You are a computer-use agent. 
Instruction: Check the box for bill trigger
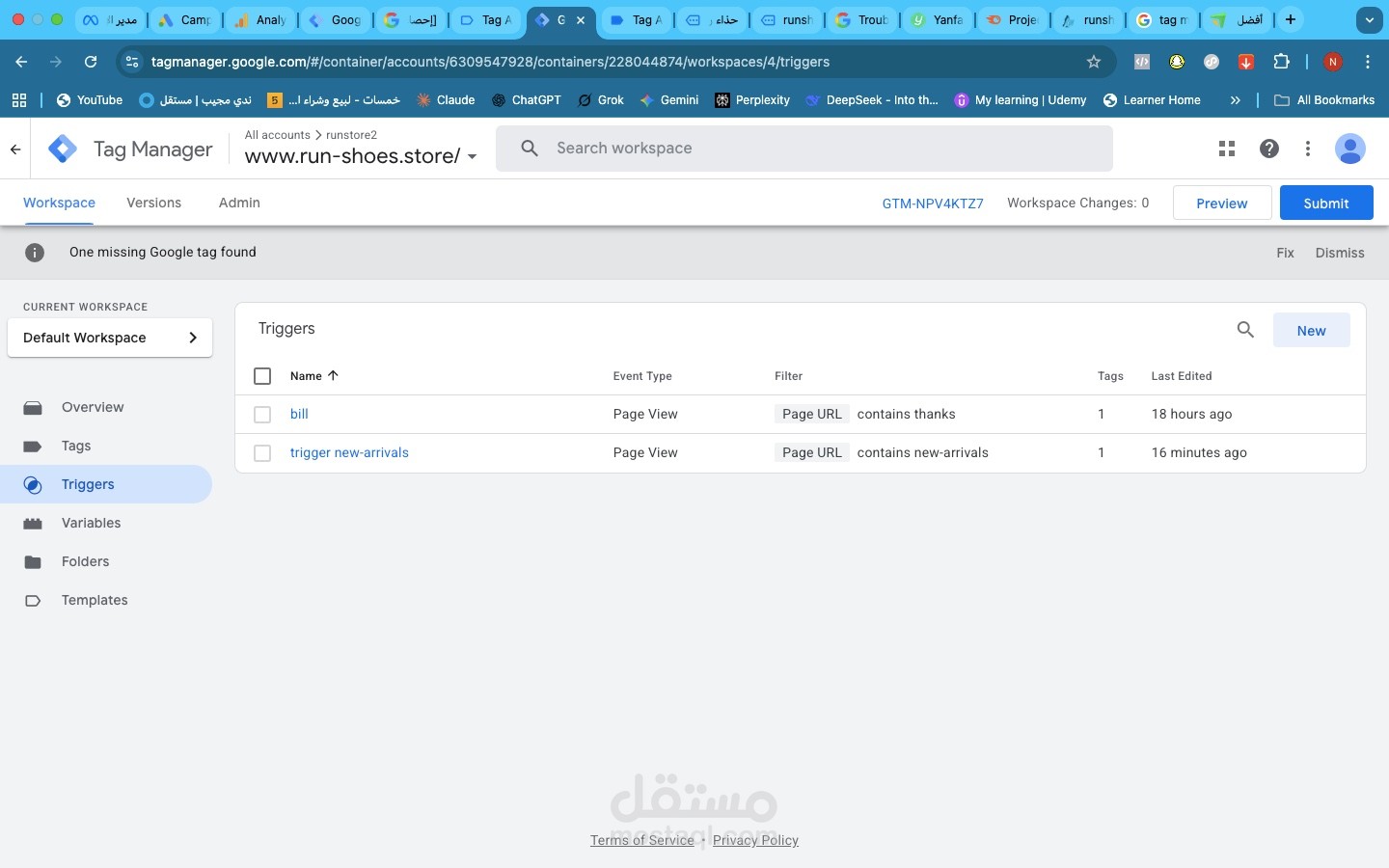[262, 415]
